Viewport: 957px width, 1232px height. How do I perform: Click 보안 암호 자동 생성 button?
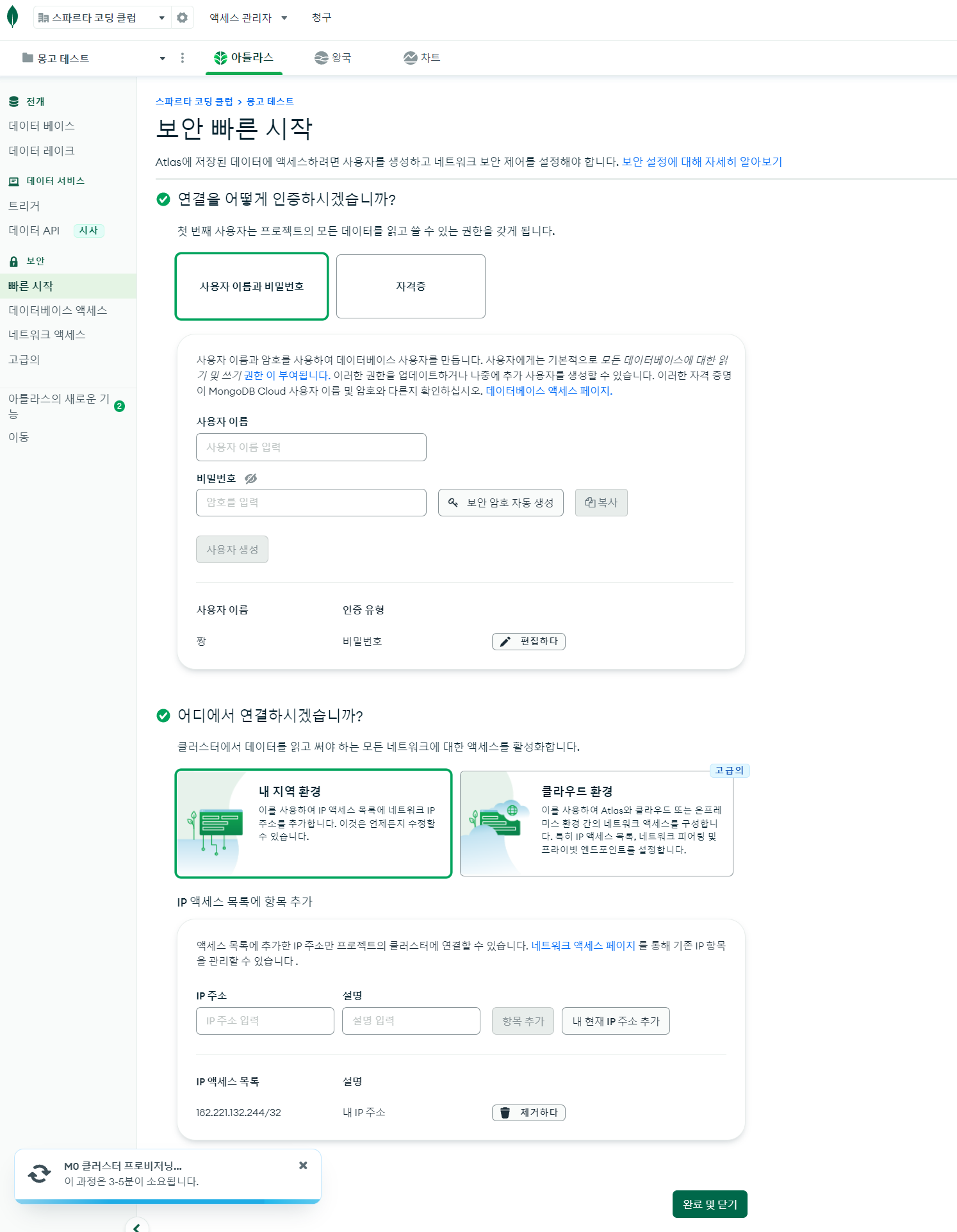501,503
